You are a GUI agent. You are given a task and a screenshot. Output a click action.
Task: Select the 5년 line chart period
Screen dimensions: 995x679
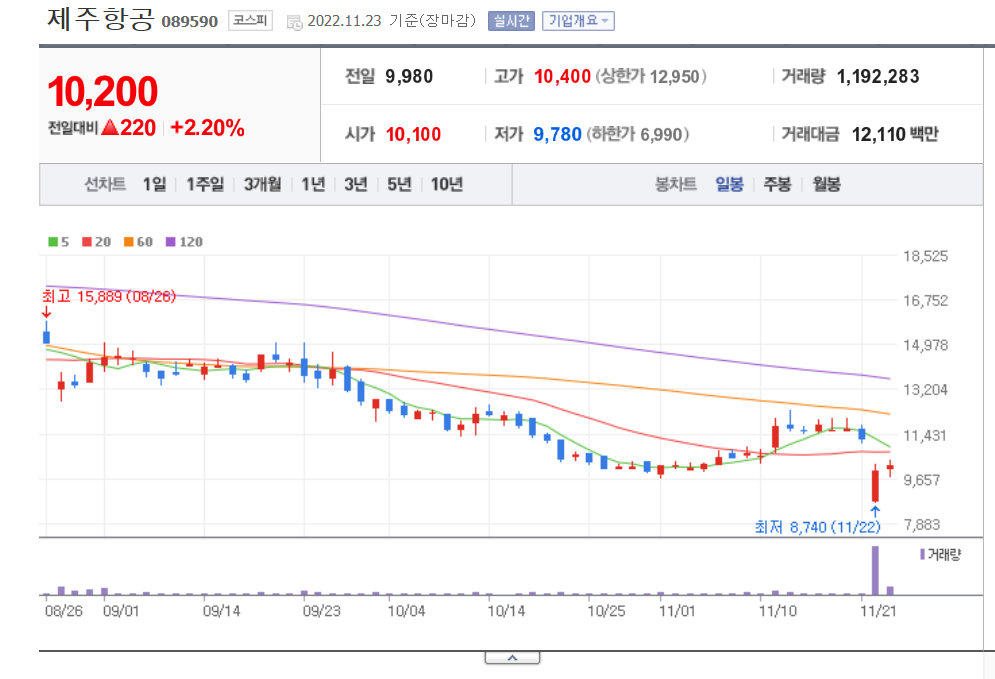point(399,184)
